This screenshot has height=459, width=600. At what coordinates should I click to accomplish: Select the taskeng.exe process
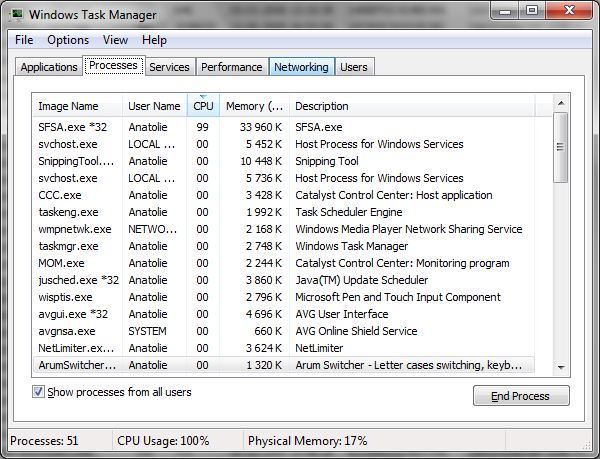point(283,212)
